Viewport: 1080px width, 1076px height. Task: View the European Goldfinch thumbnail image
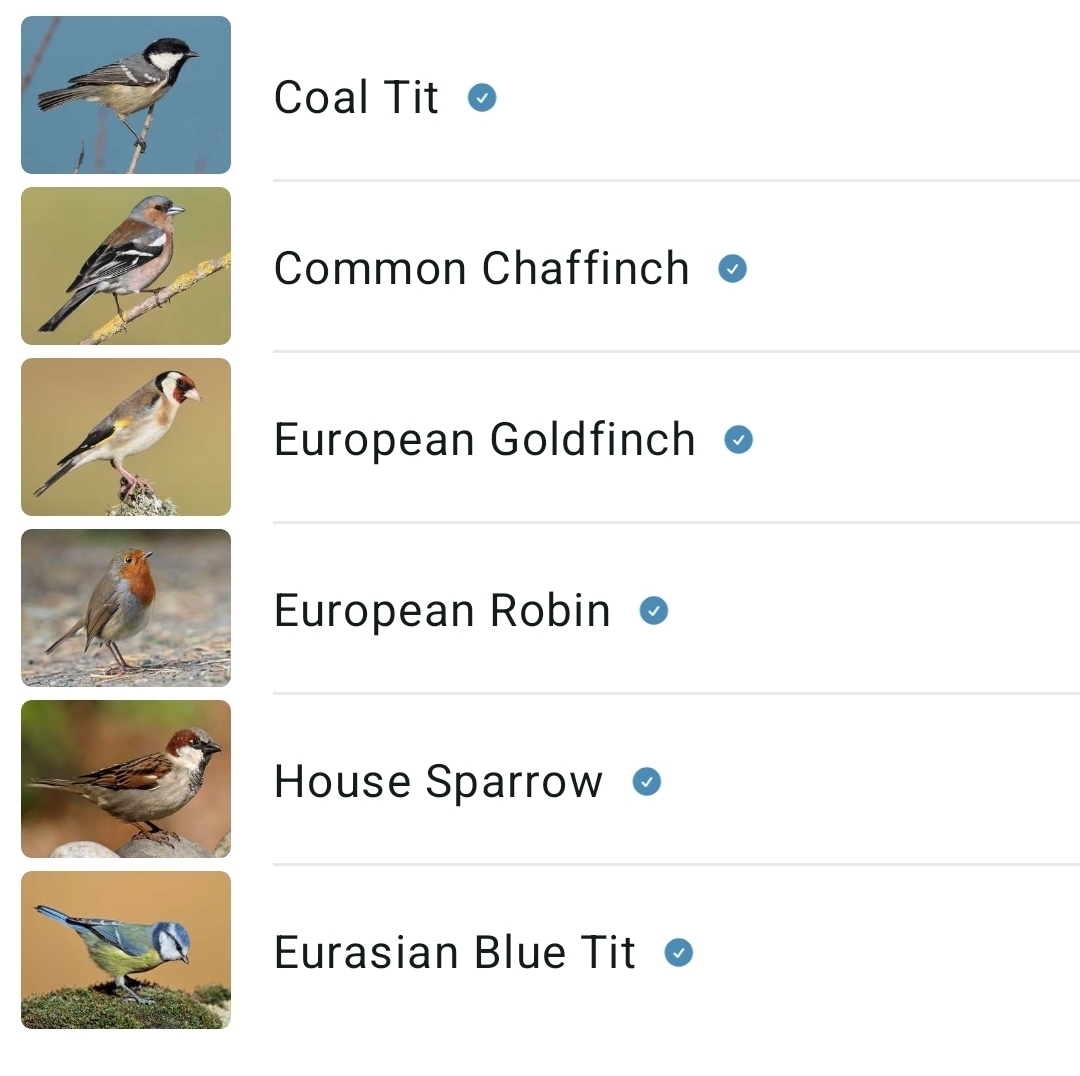126,437
